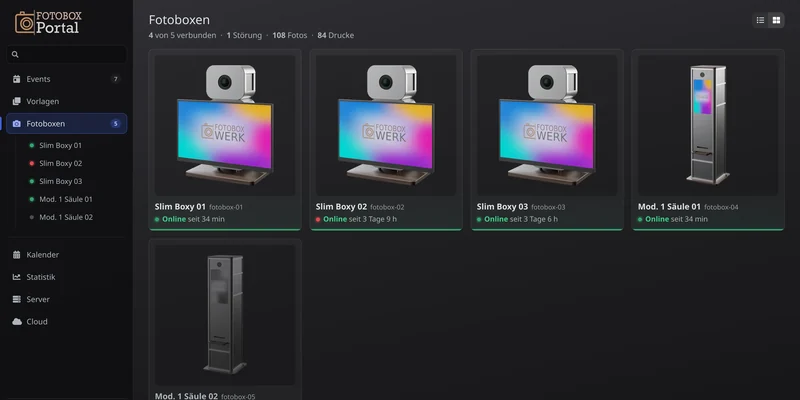Viewport: 800px width, 400px height.
Task: Click the search magnifier icon
Action: coord(15,54)
